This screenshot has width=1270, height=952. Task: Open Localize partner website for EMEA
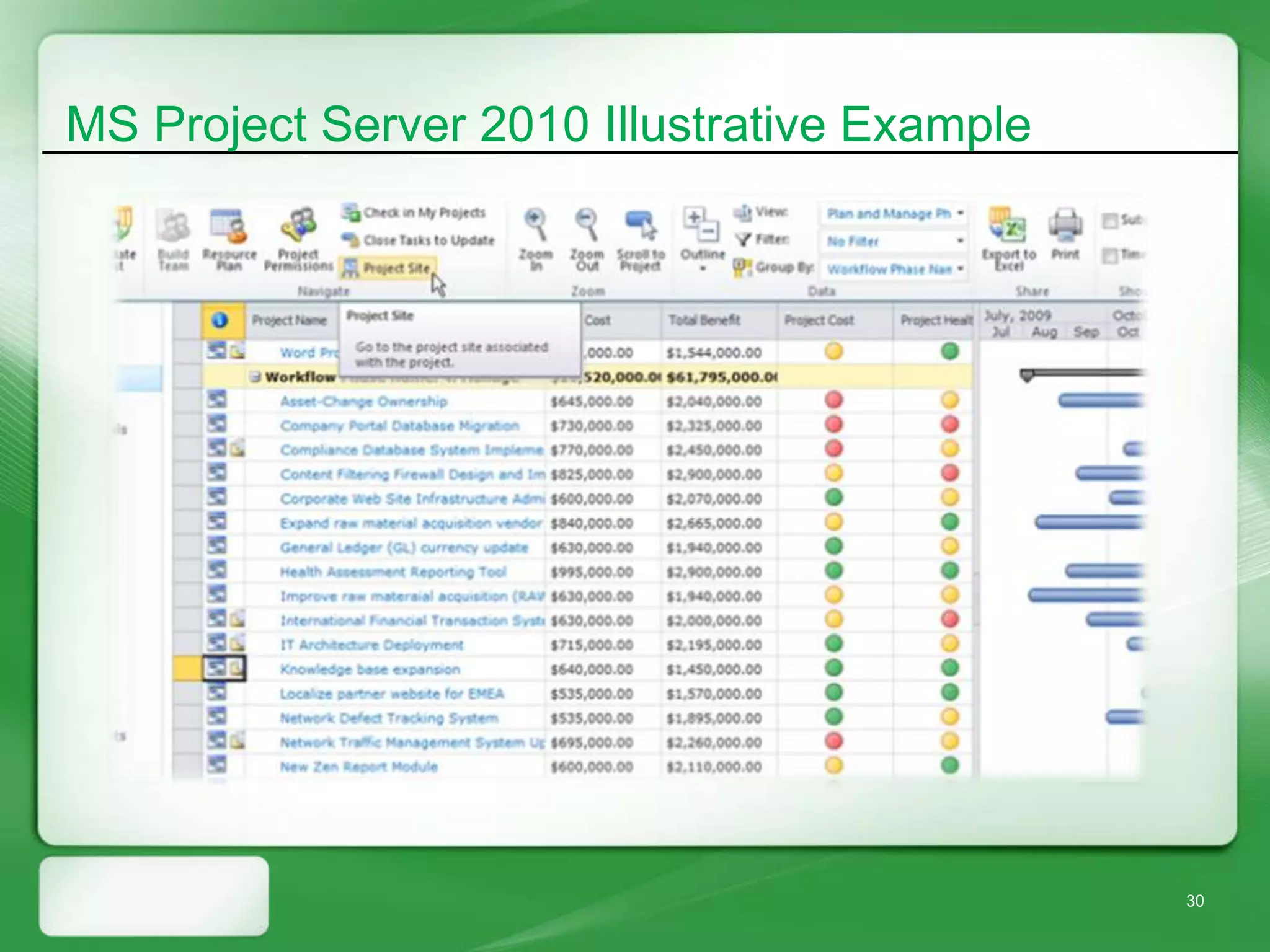[392, 694]
